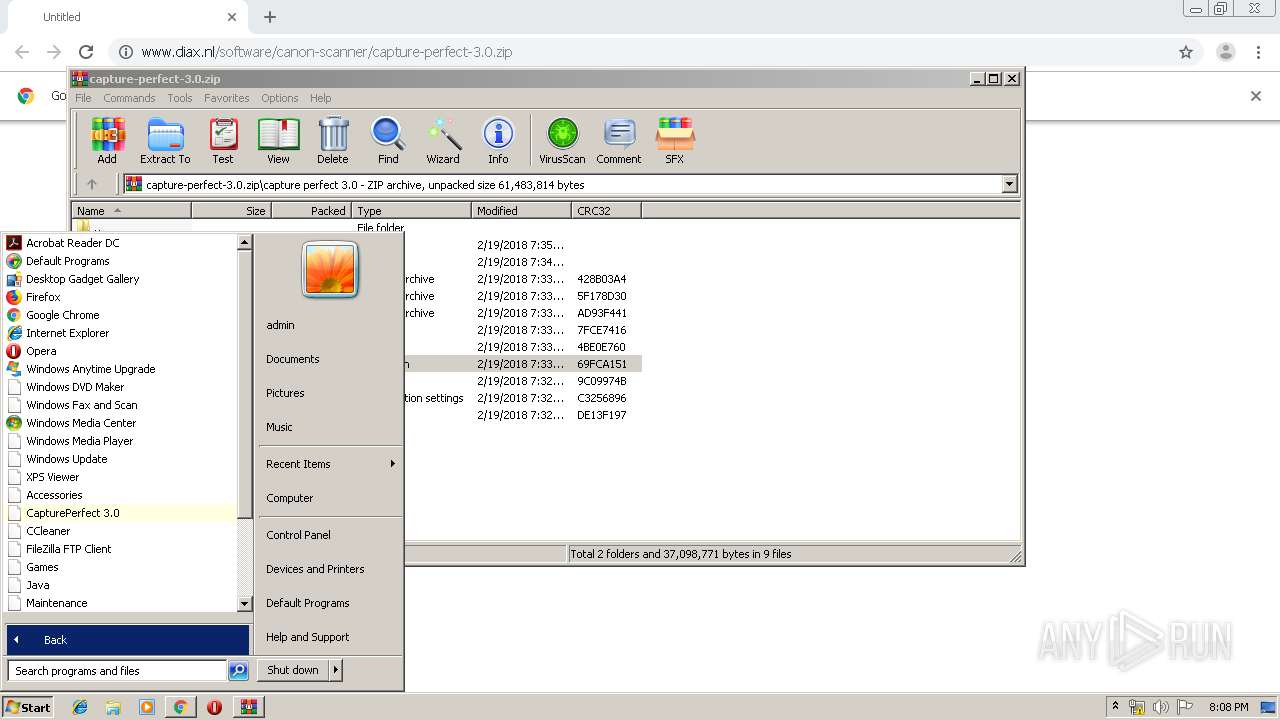1280x720 pixels.
Task: Open the Shut down options arrow
Action: tap(335, 670)
